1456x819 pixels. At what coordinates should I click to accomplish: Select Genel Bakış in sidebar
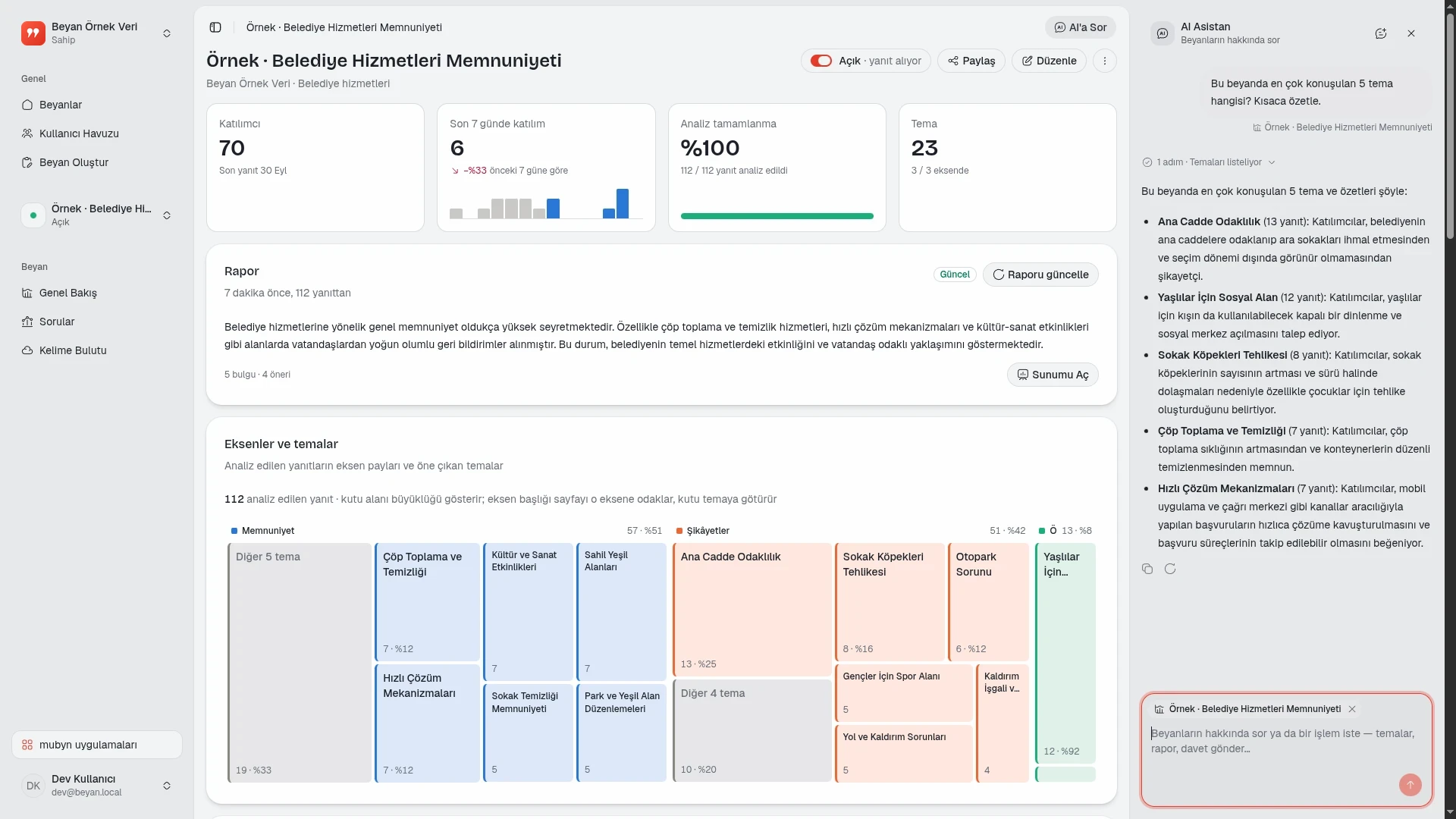click(x=97, y=293)
